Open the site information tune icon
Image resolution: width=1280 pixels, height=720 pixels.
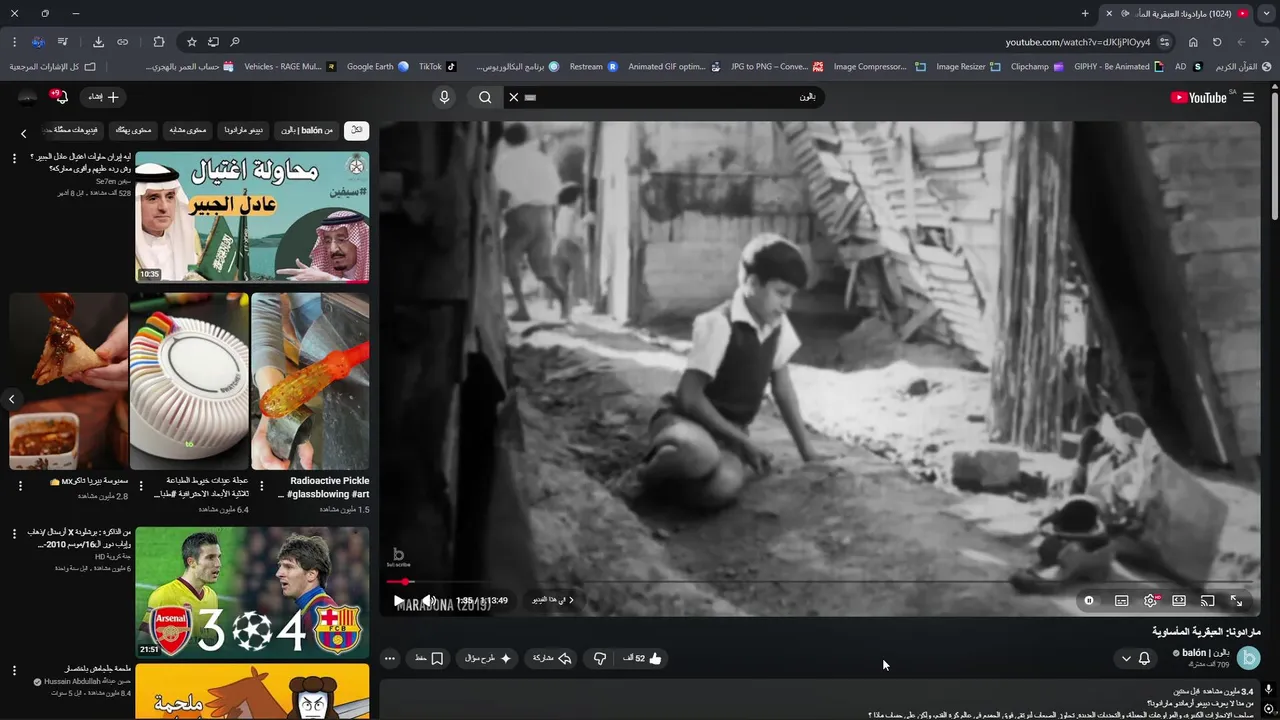pyautogui.click(x=1164, y=42)
